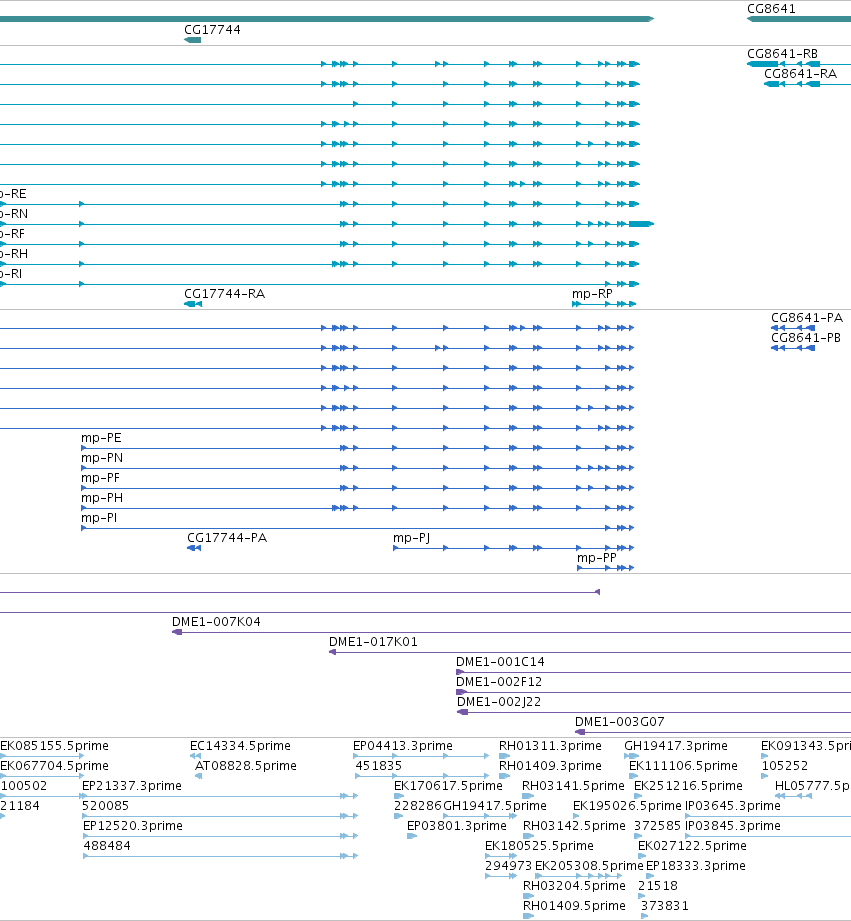Click the 228286 feature label
The height and width of the screenshot is (921, 851).
click(x=417, y=805)
